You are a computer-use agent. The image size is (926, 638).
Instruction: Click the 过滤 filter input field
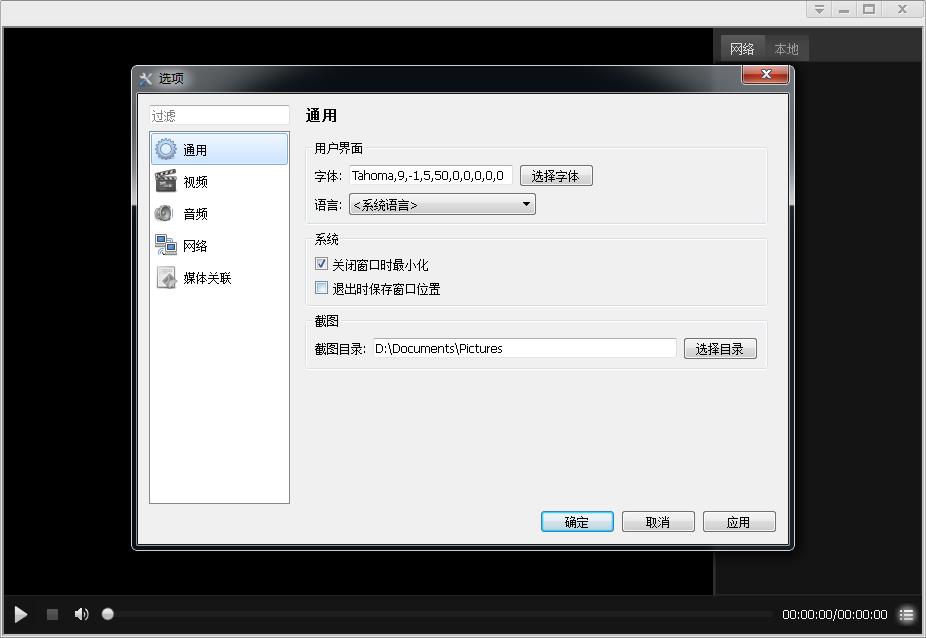[x=219, y=115]
